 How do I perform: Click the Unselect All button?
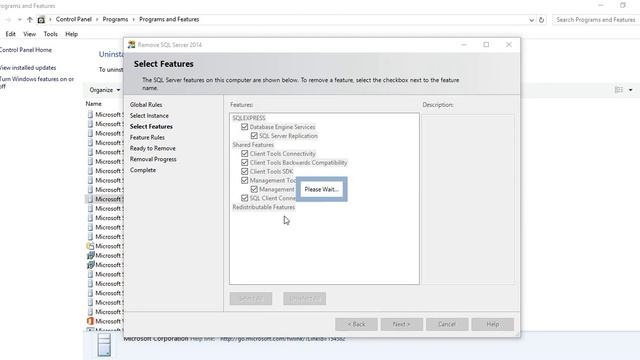[304, 299]
